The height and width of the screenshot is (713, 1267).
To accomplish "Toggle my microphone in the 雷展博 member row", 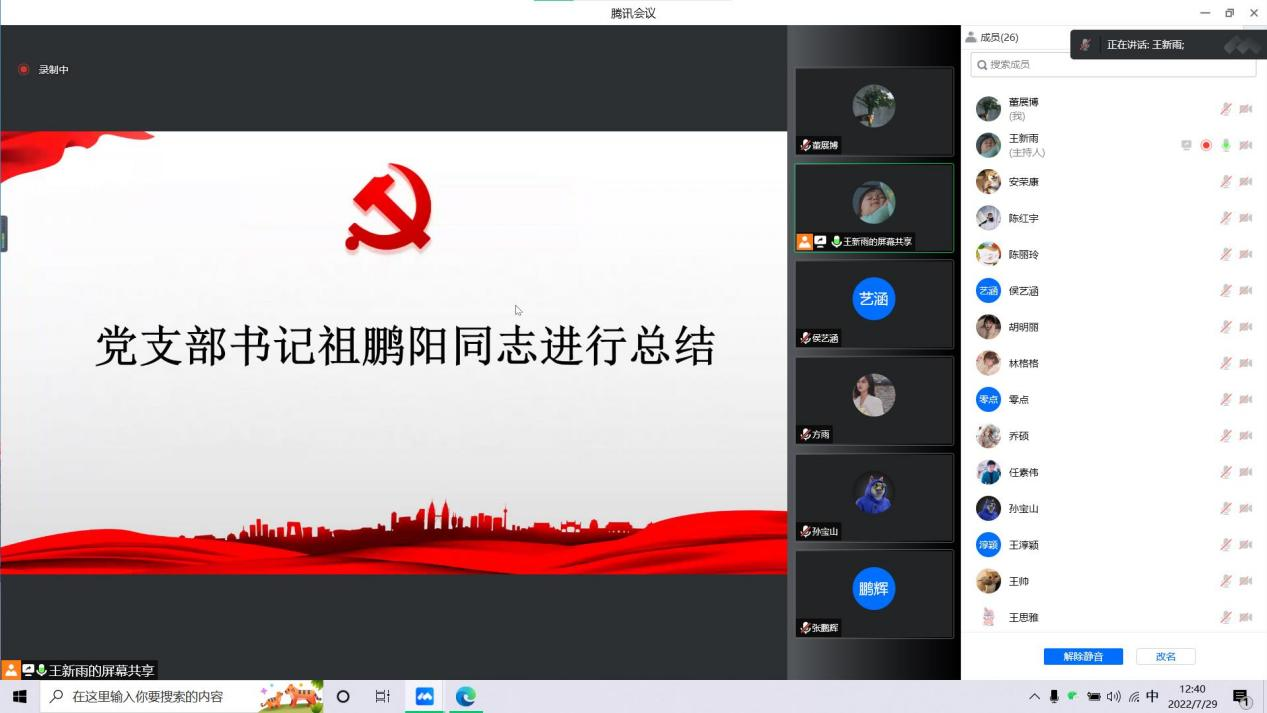I will (x=1225, y=109).
